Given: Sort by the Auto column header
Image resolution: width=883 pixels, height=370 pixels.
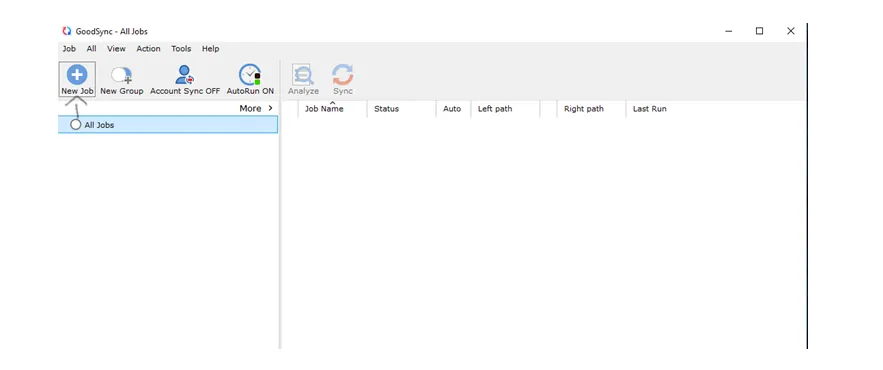Looking at the screenshot, I should 453,109.
